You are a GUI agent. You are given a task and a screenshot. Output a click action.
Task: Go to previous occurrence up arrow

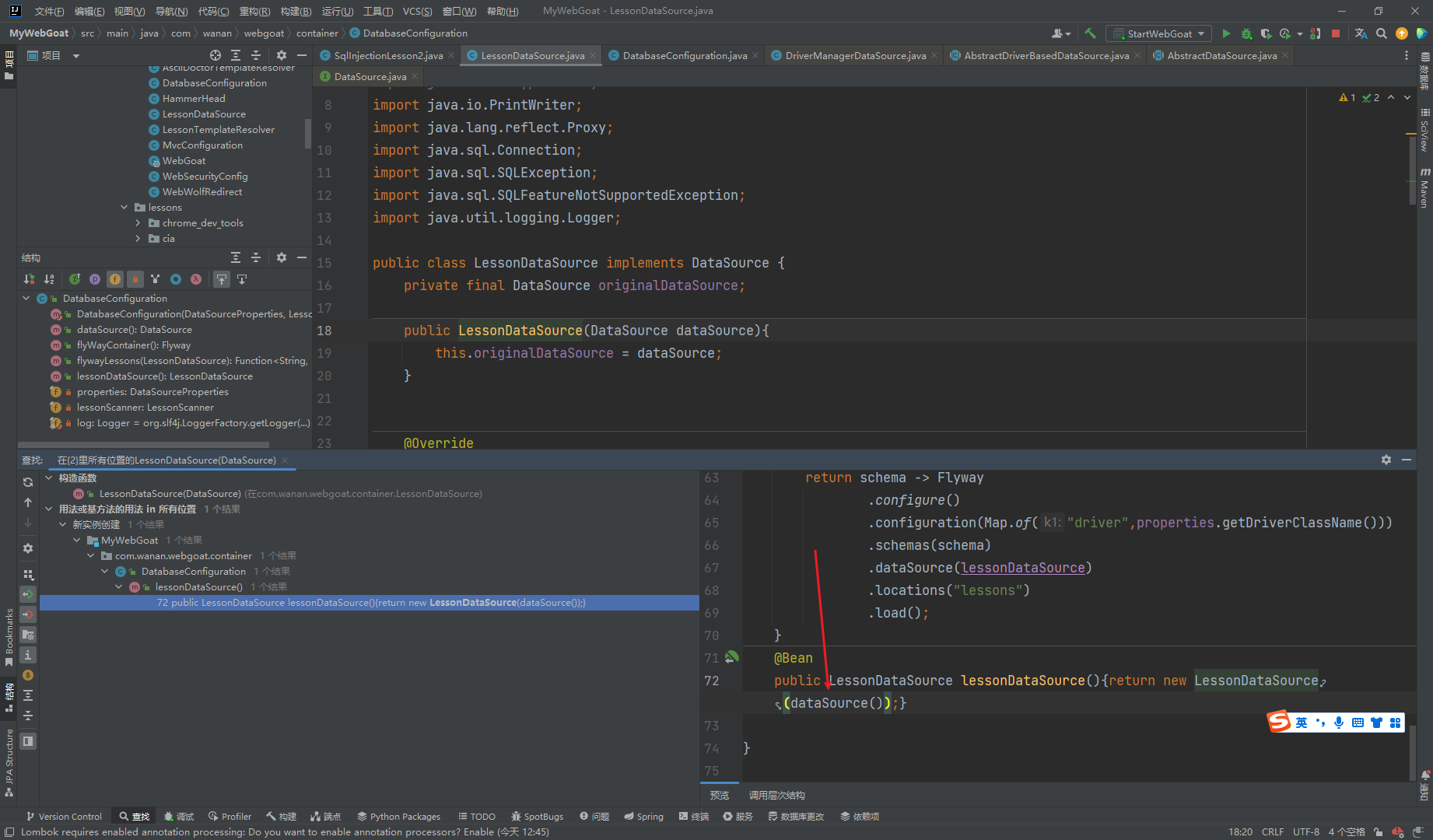click(x=28, y=502)
